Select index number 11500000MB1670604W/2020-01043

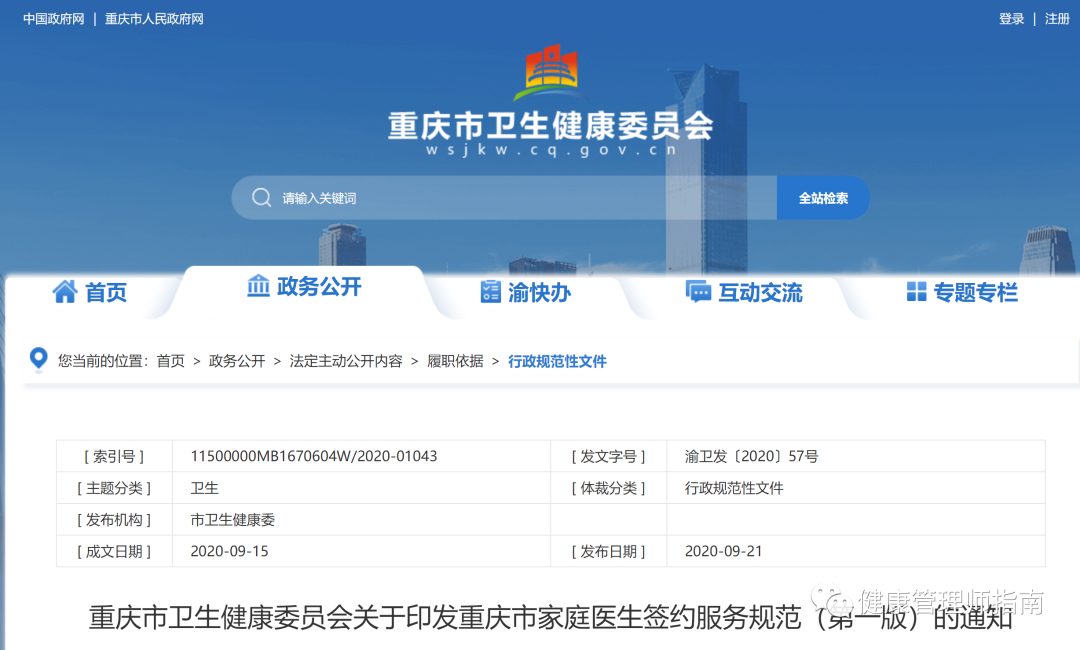point(313,456)
